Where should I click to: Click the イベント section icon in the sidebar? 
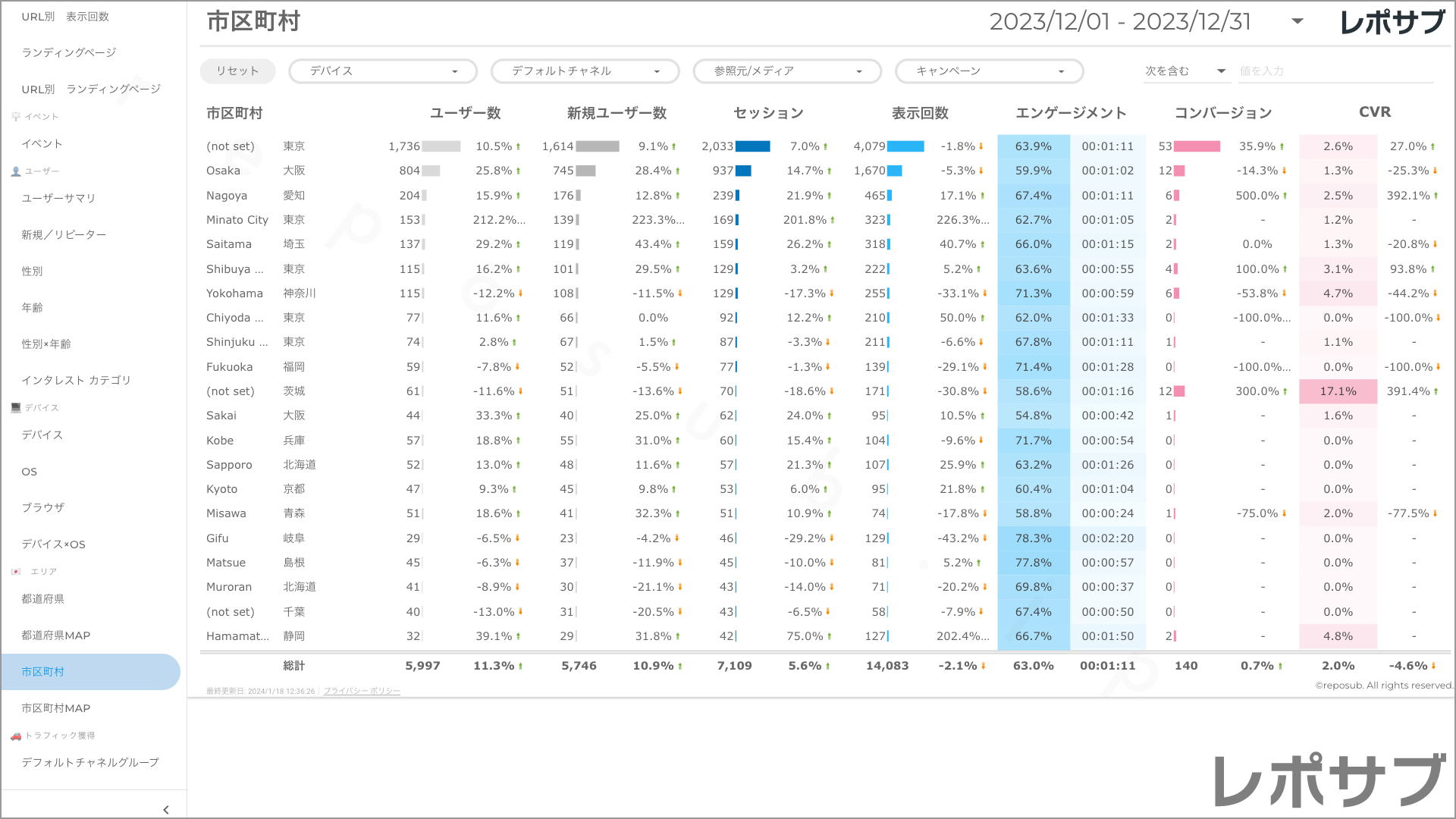[16, 117]
